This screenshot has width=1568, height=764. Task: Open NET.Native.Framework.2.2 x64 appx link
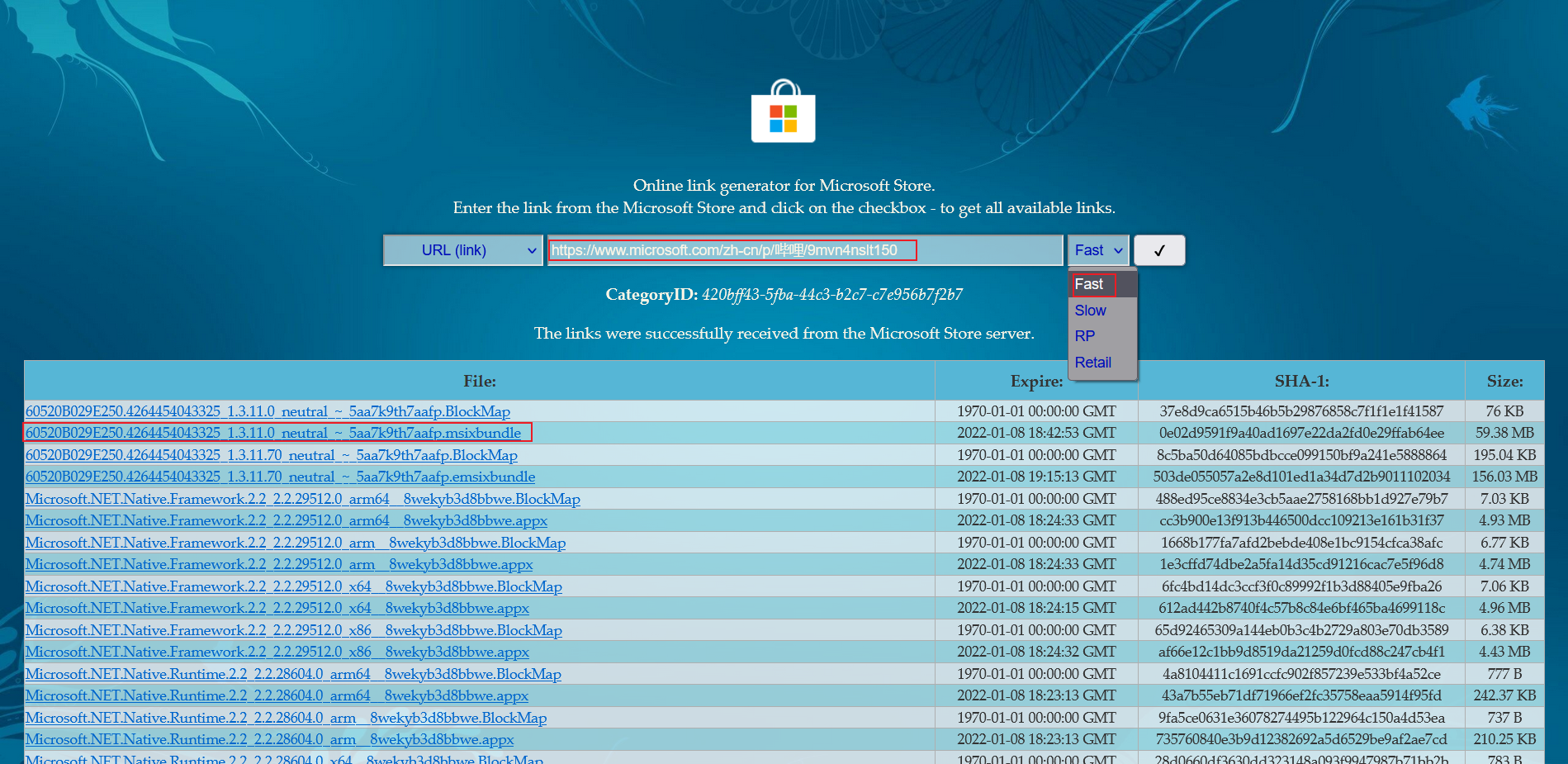[x=277, y=608]
